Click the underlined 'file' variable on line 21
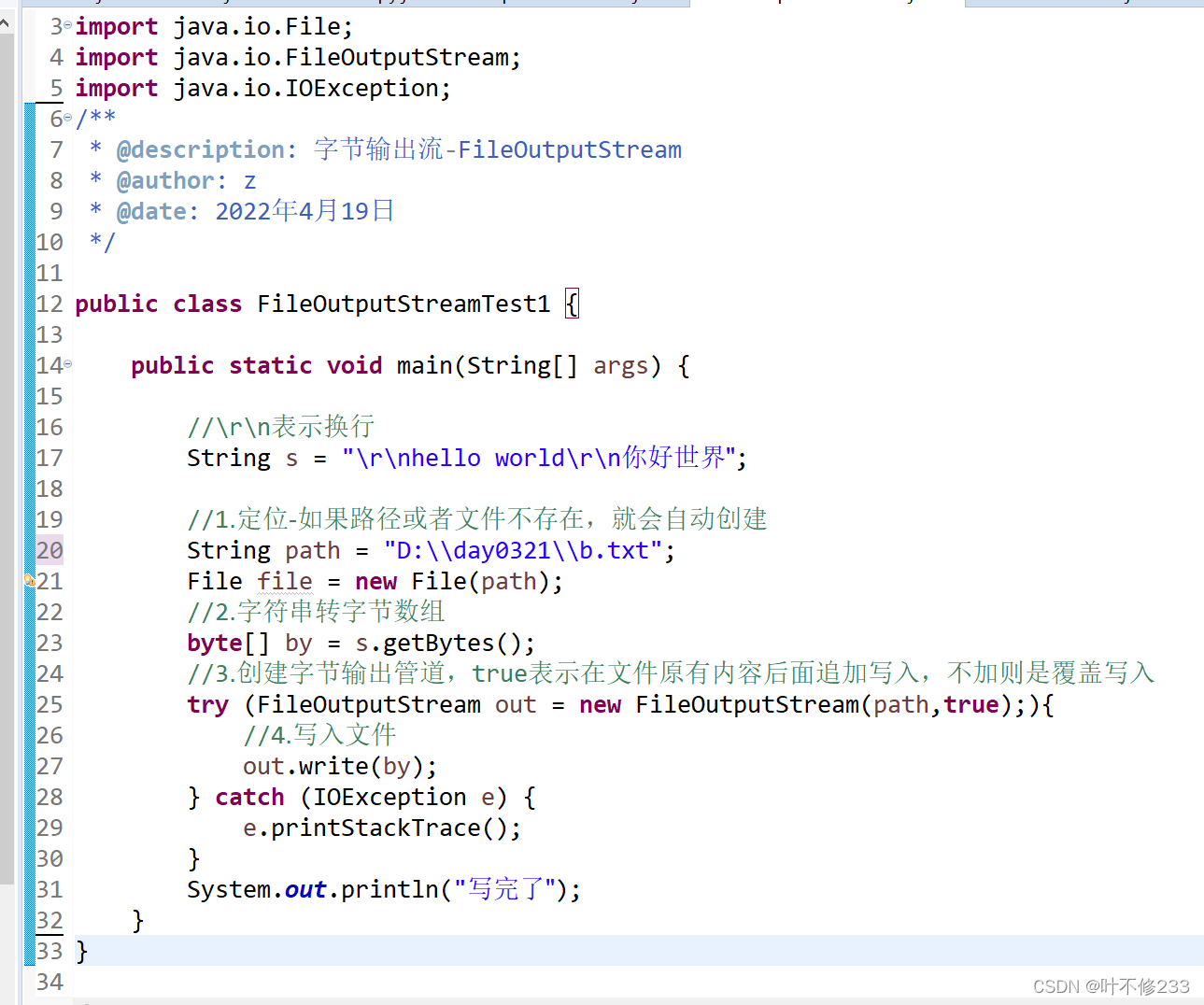 [285, 581]
